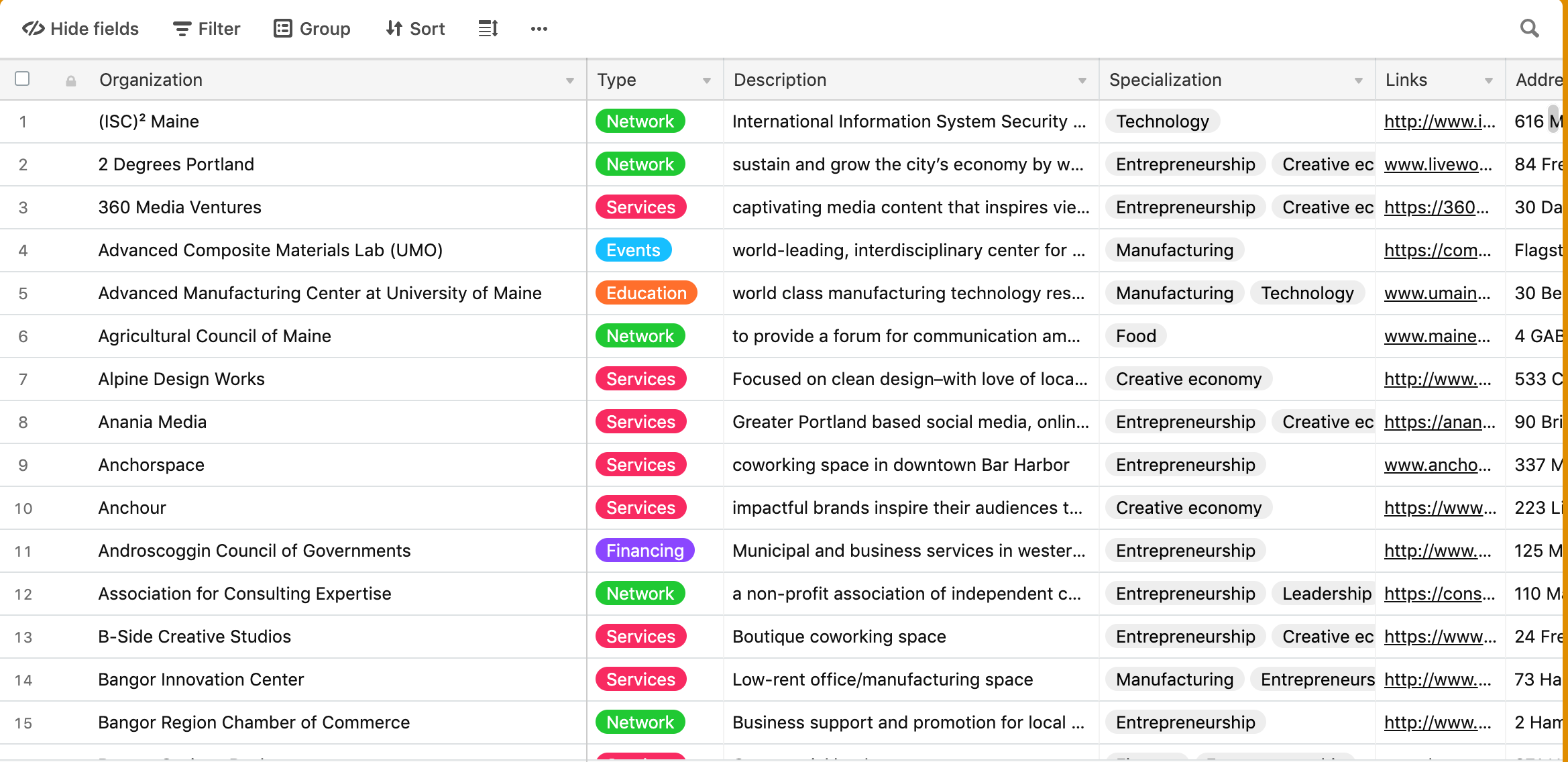The height and width of the screenshot is (762, 1568).
Task: Click the Network tag for Agricultural Council of Maine
Action: point(640,336)
